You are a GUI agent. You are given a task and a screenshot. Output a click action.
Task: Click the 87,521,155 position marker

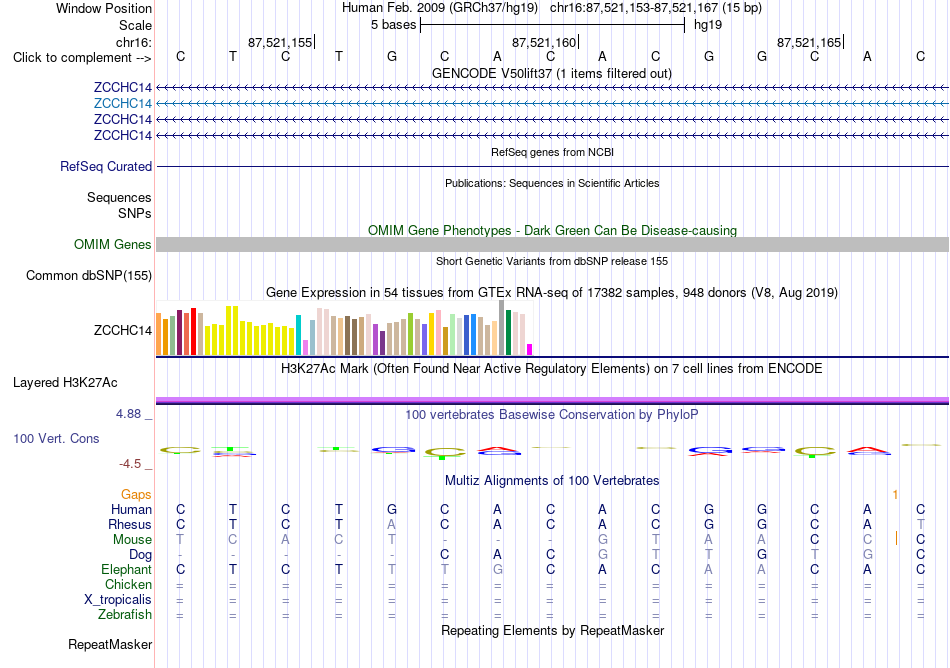(x=280, y=42)
